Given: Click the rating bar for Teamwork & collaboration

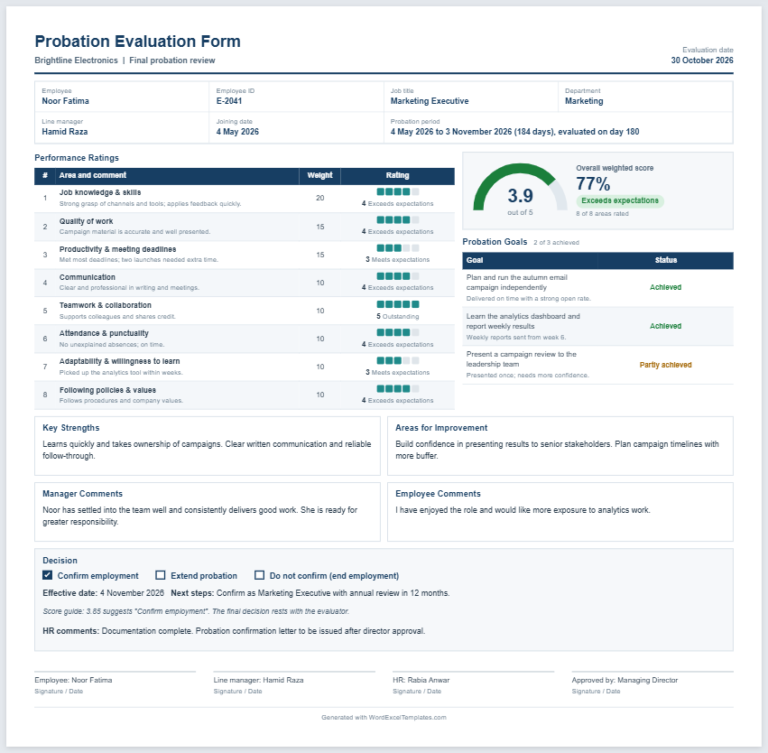Looking at the screenshot, I should pyautogui.click(x=398, y=304).
